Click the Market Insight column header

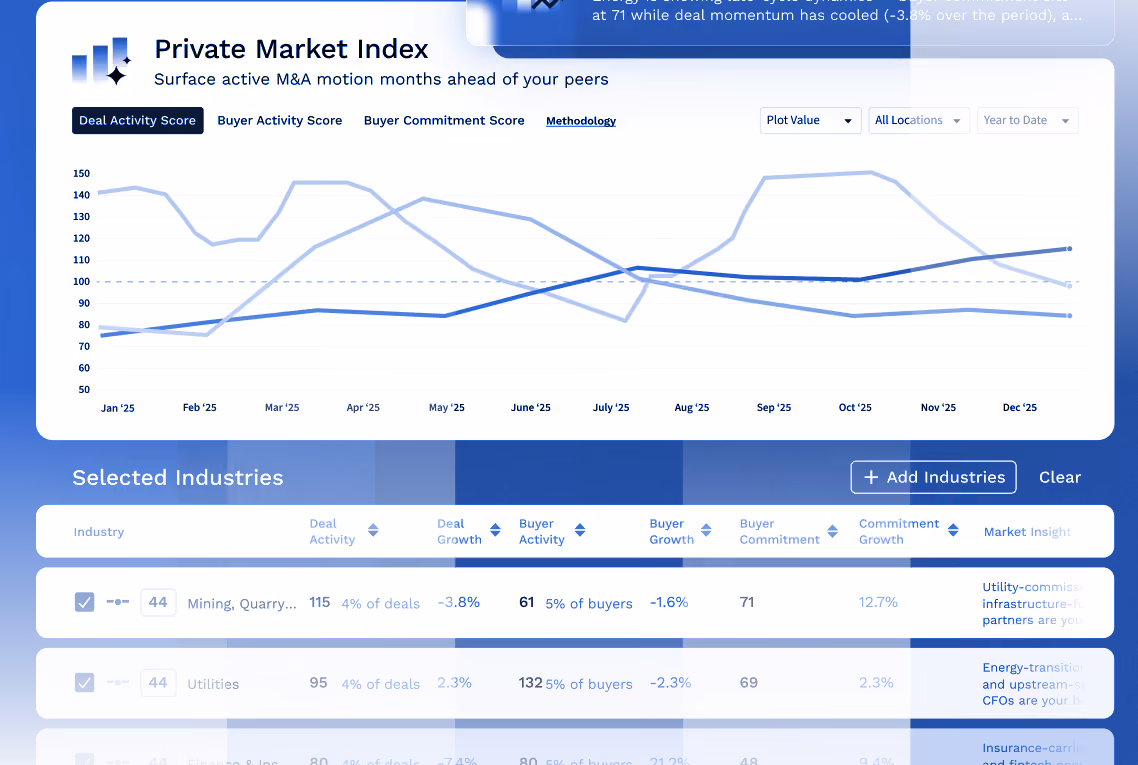click(x=1027, y=532)
